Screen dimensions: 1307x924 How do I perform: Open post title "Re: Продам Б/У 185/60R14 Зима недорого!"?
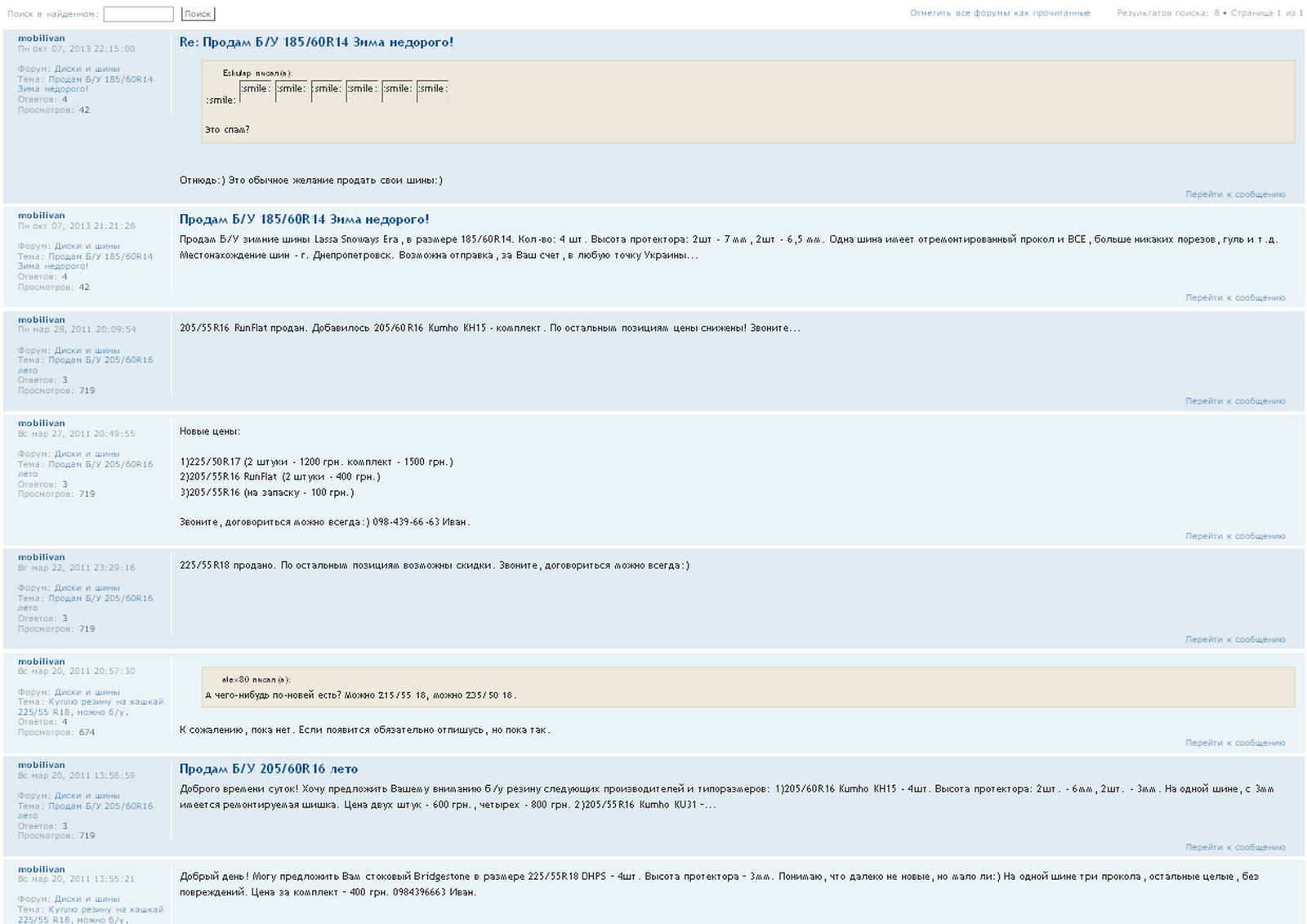coord(316,42)
